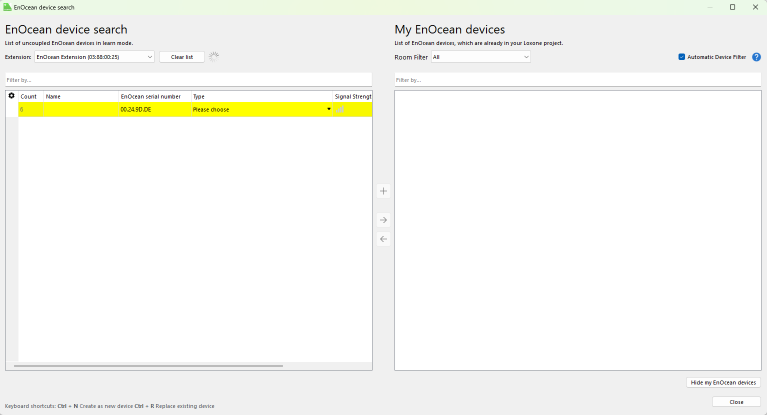Viewport: 767px width, 415px height.
Task: Open the 'Please choose' Type dropdown
Action: (x=261, y=109)
